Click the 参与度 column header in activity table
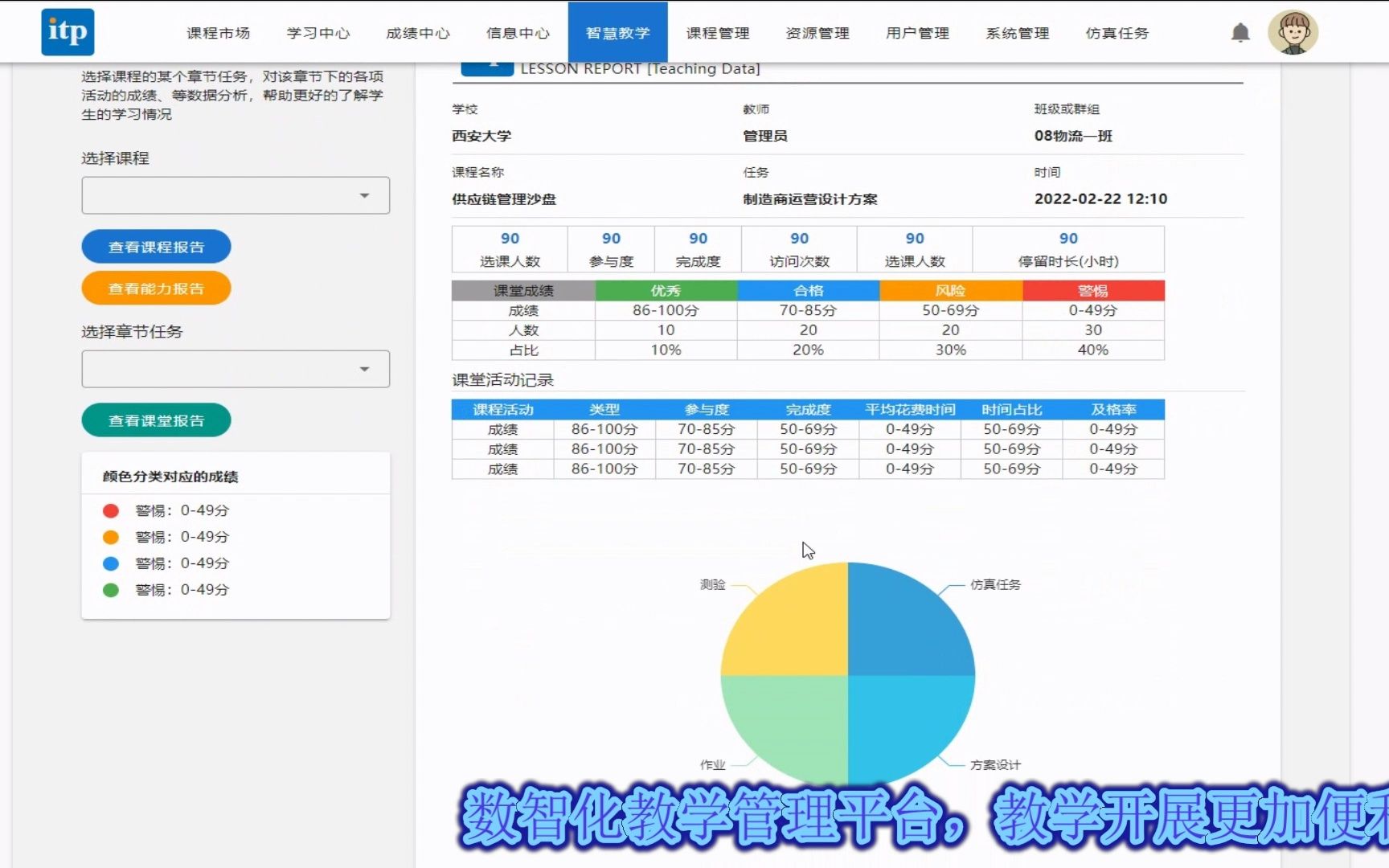Image resolution: width=1389 pixels, height=868 pixels. (x=707, y=410)
